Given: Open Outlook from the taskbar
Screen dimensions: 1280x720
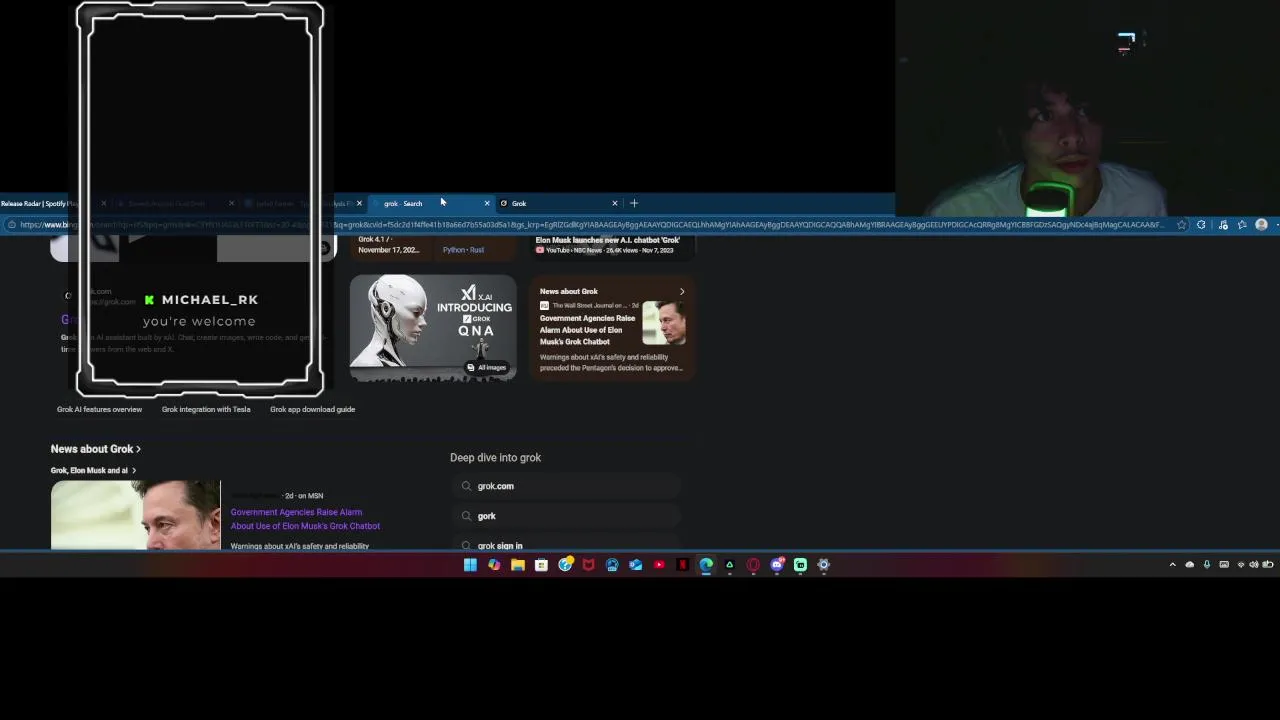Looking at the screenshot, I should pos(635,565).
